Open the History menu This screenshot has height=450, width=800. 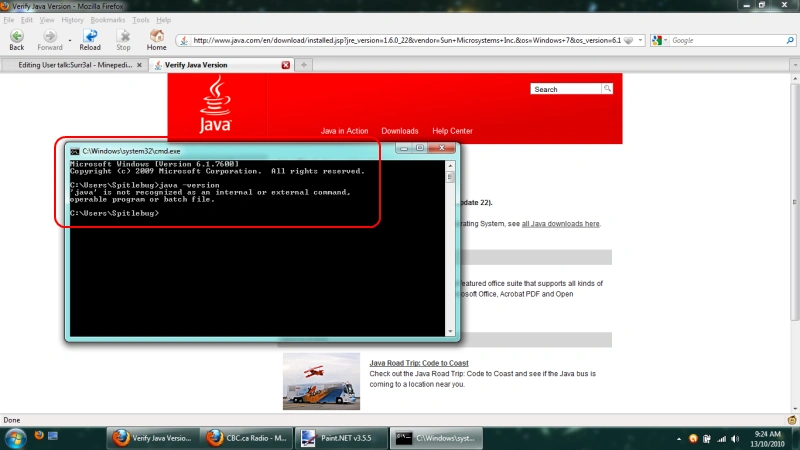click(x=72, y=20)
